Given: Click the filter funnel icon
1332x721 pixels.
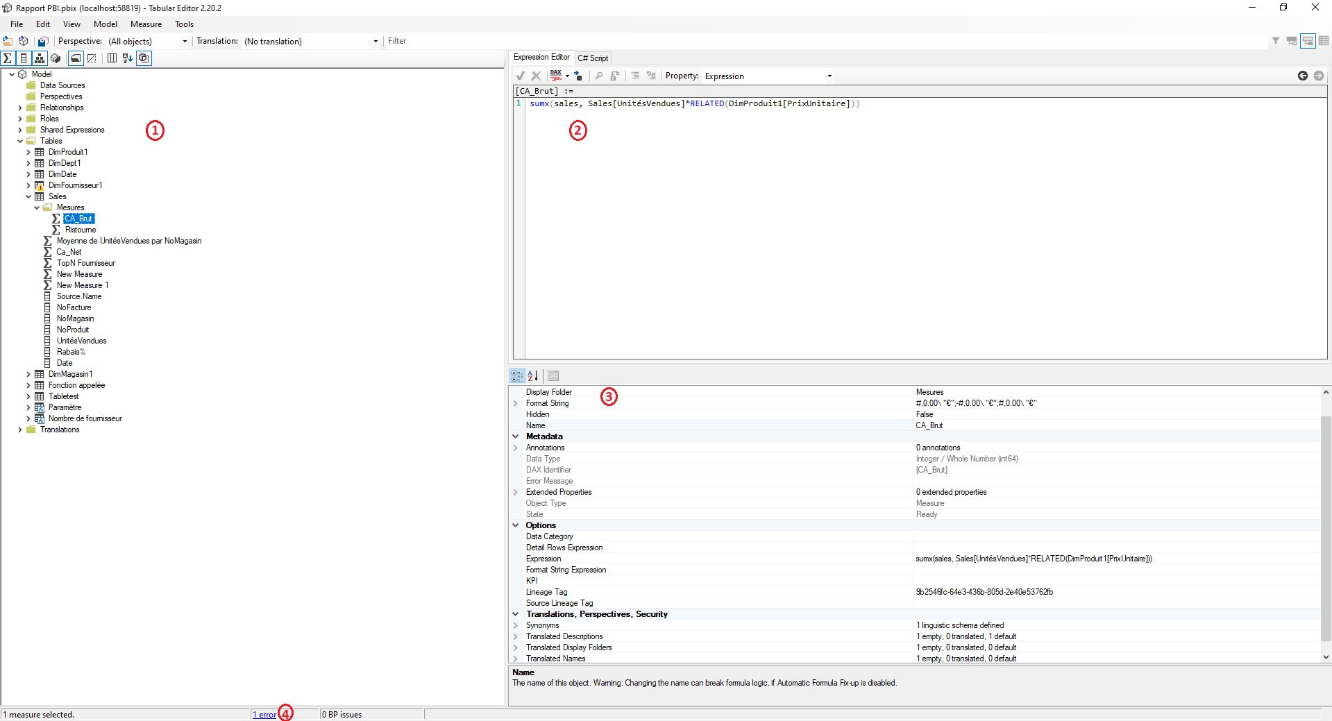Looking at the screenshot, I should coord(1276,41).
